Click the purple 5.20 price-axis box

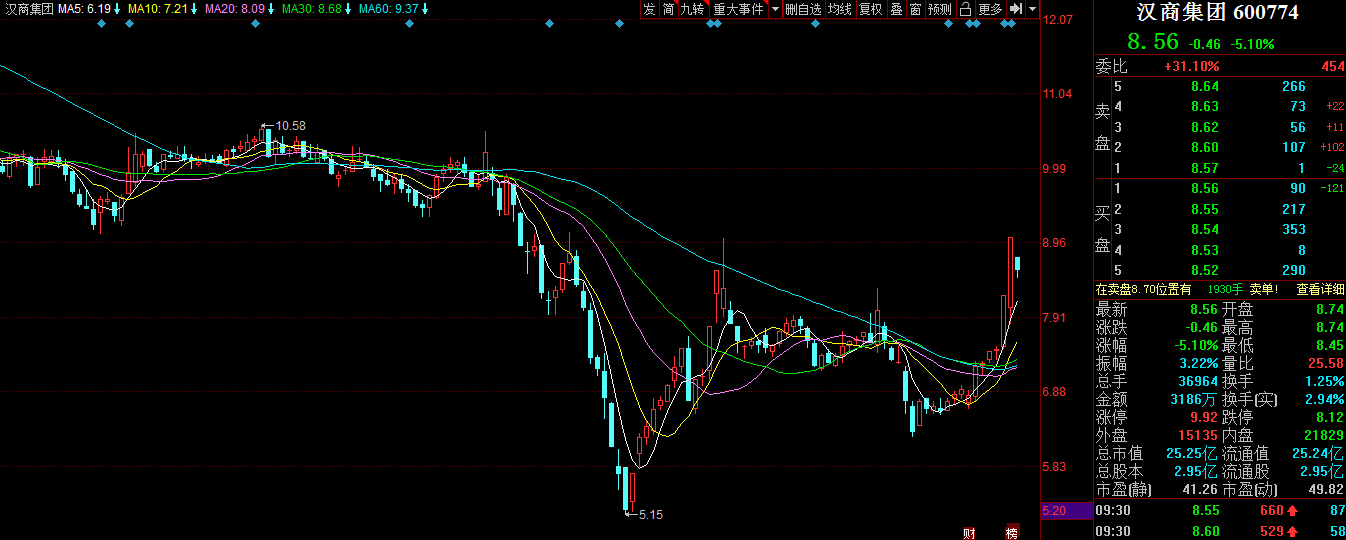(1067, 510)
